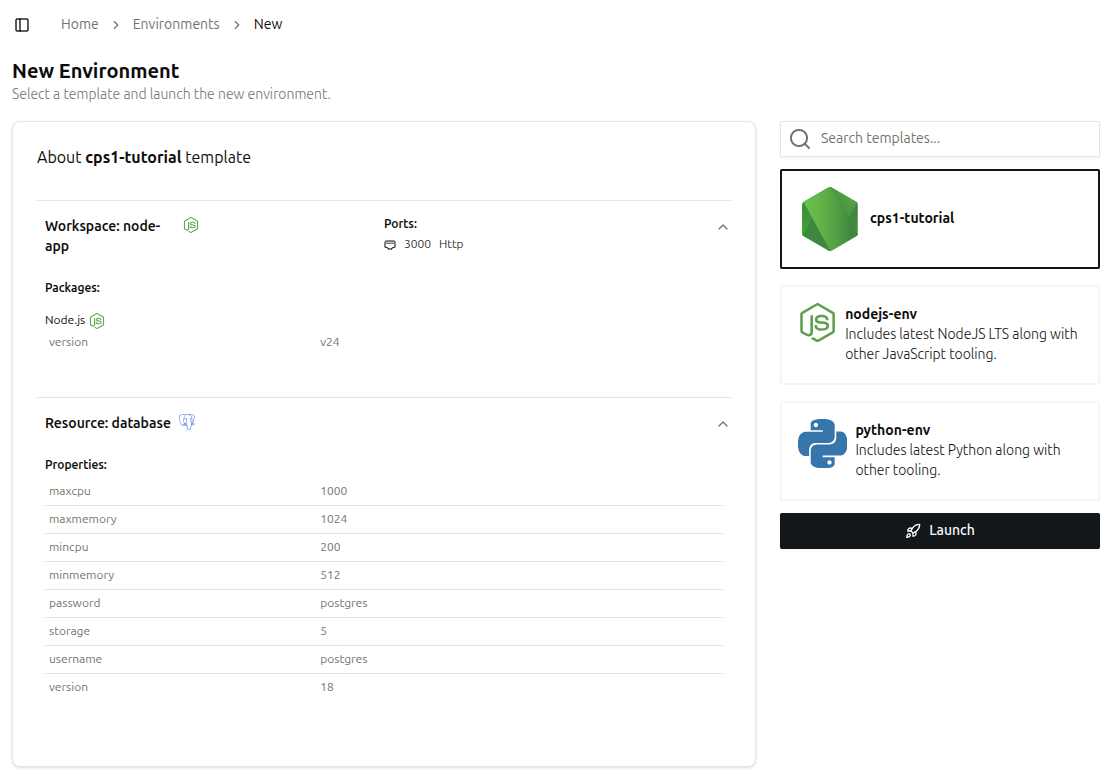The height and width of the screenshot is (781, 1117).
Task: Click the python-env Python logo
Action: [822, 444]
